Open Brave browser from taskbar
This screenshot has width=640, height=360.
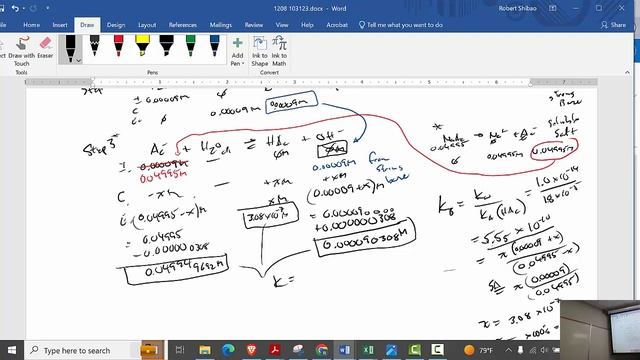252,350
